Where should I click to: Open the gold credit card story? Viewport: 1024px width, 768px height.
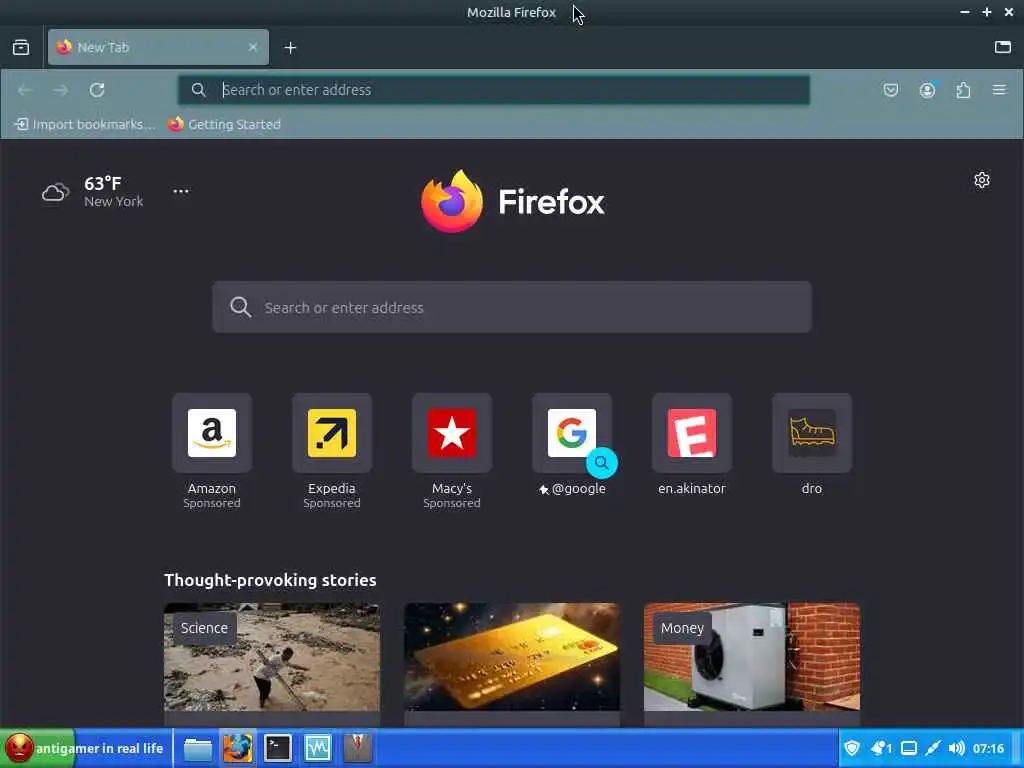pos(512,657)
